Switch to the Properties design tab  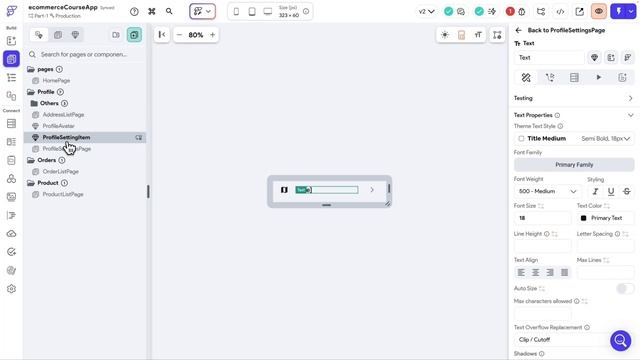[x=526, y=77]
